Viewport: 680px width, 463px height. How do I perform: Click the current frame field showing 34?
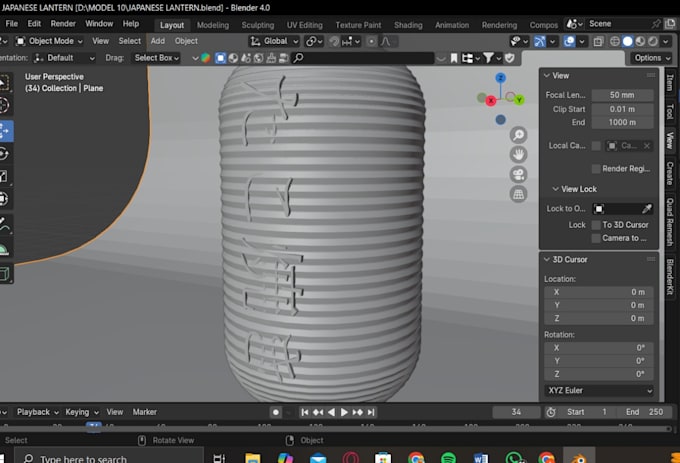point(516,412)
